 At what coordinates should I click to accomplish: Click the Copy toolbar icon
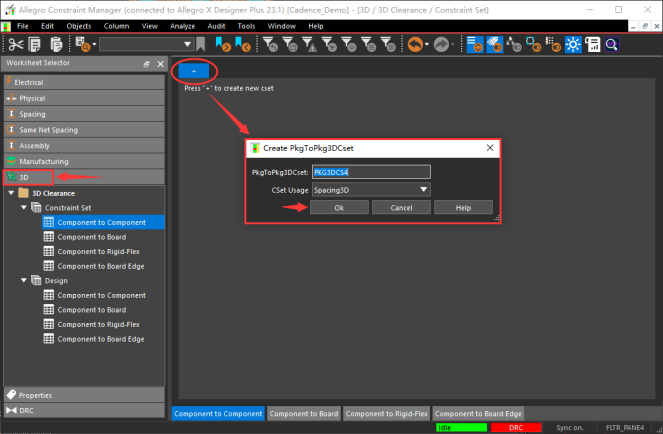[x=35, y=44]
